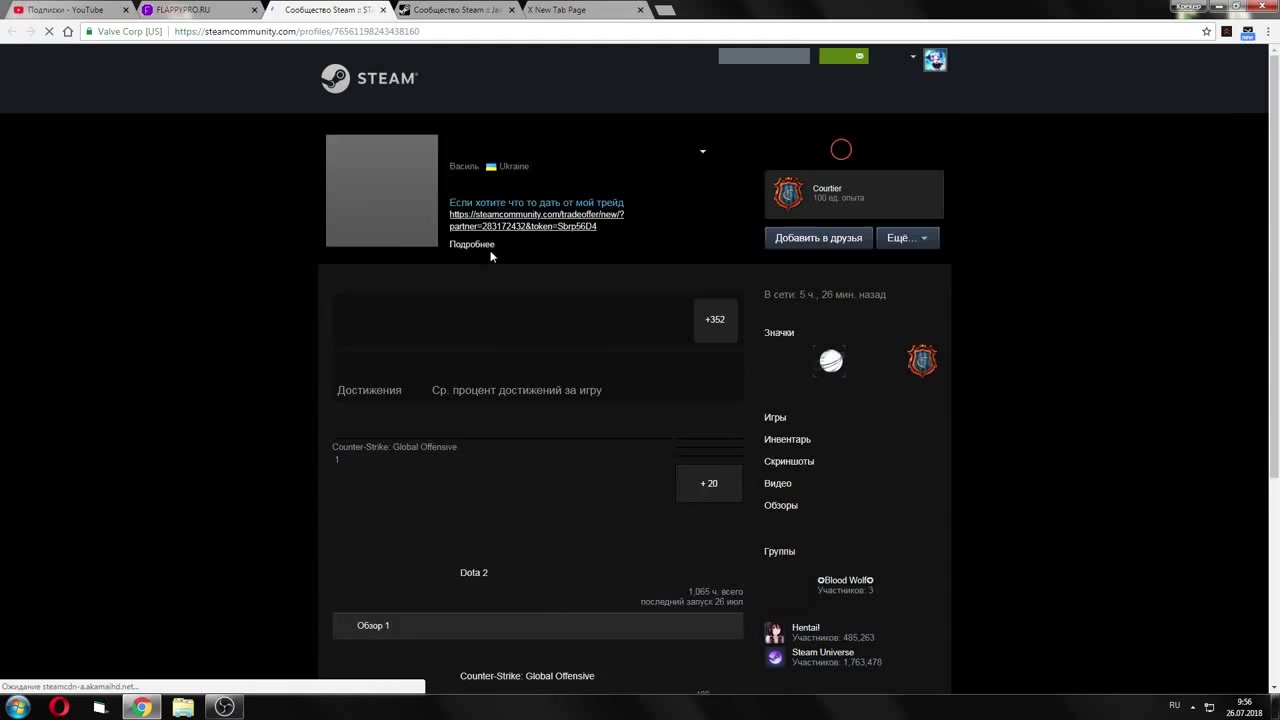
Task: Open the Windows Start button
Action: pos(18,707)
